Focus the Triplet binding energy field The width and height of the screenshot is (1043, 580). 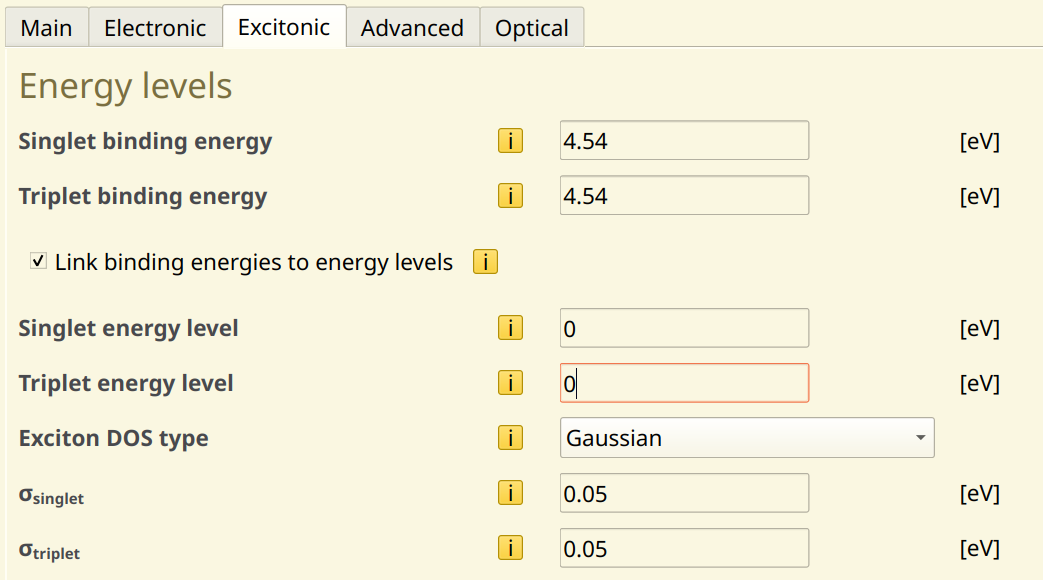pyautogui.click(x=684, y=196)
